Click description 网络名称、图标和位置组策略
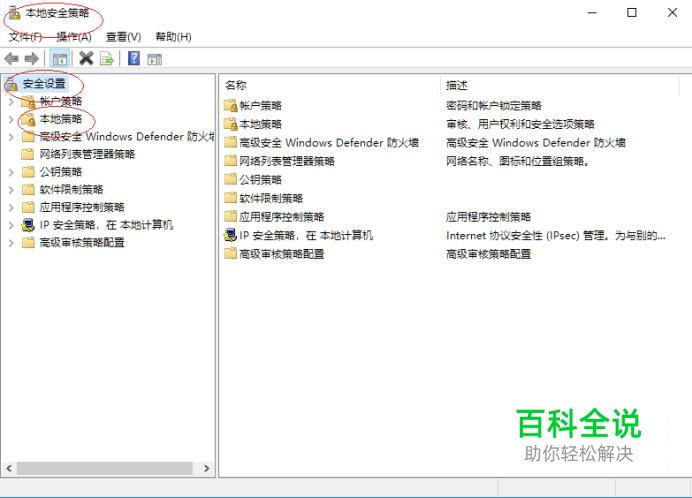 pyautogui.click(x=518, y=161)
